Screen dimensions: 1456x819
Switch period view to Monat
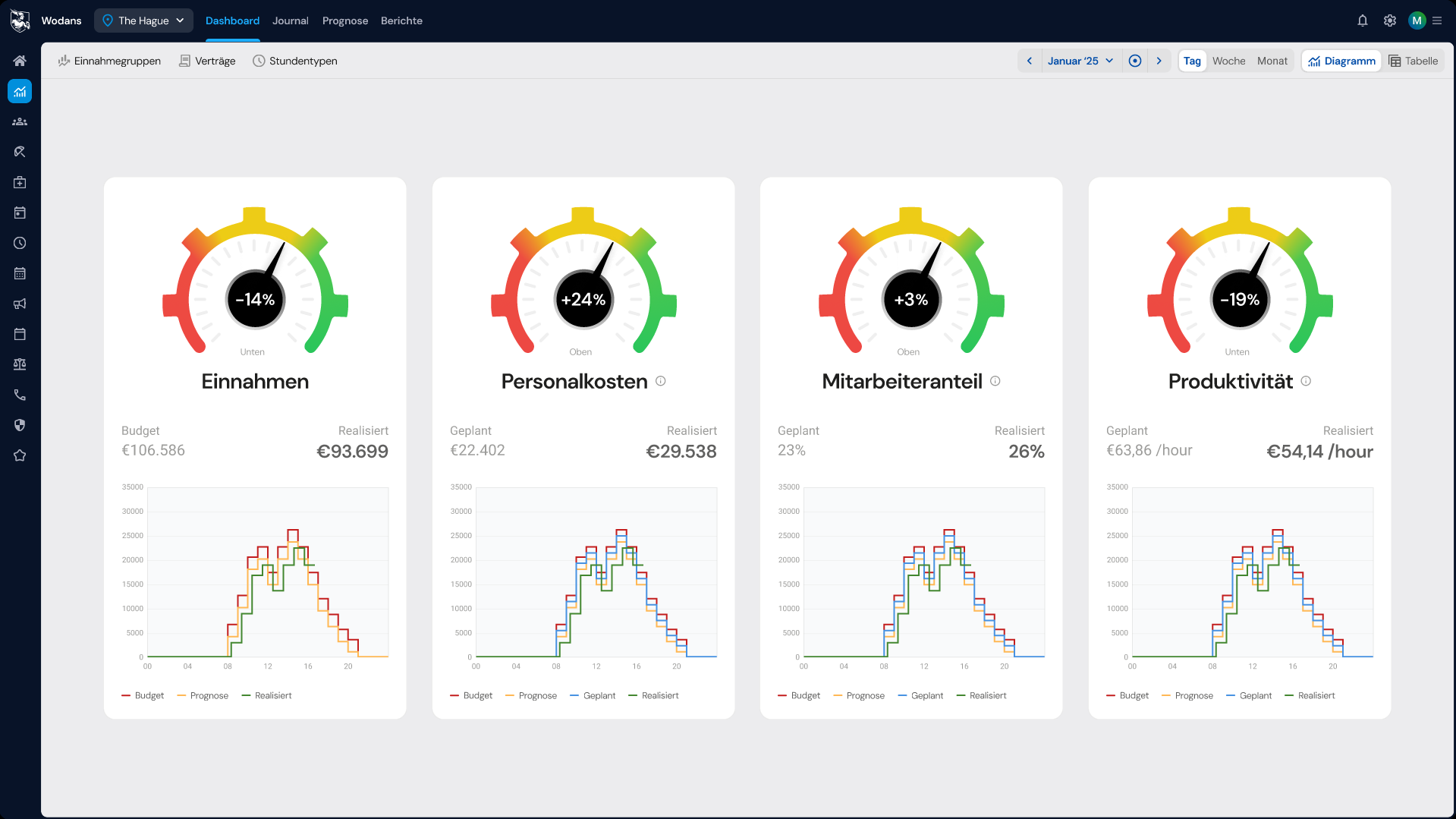point(1272,61)
